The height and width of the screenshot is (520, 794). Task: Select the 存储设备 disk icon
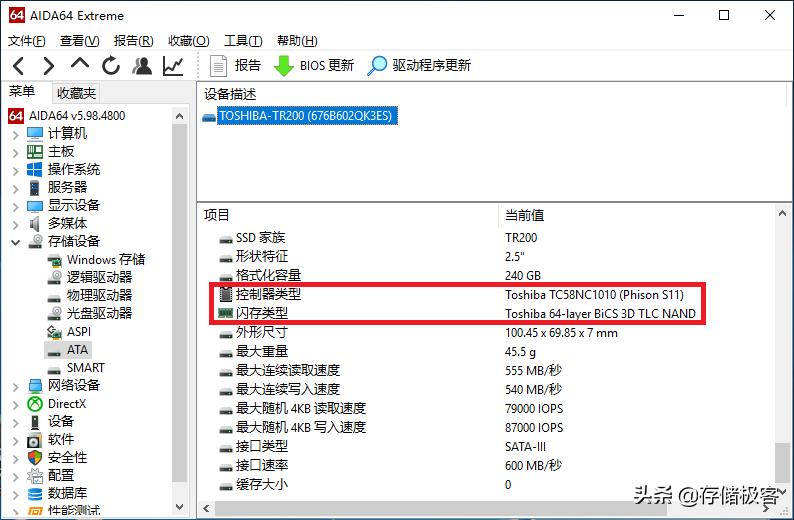(35, 241)
